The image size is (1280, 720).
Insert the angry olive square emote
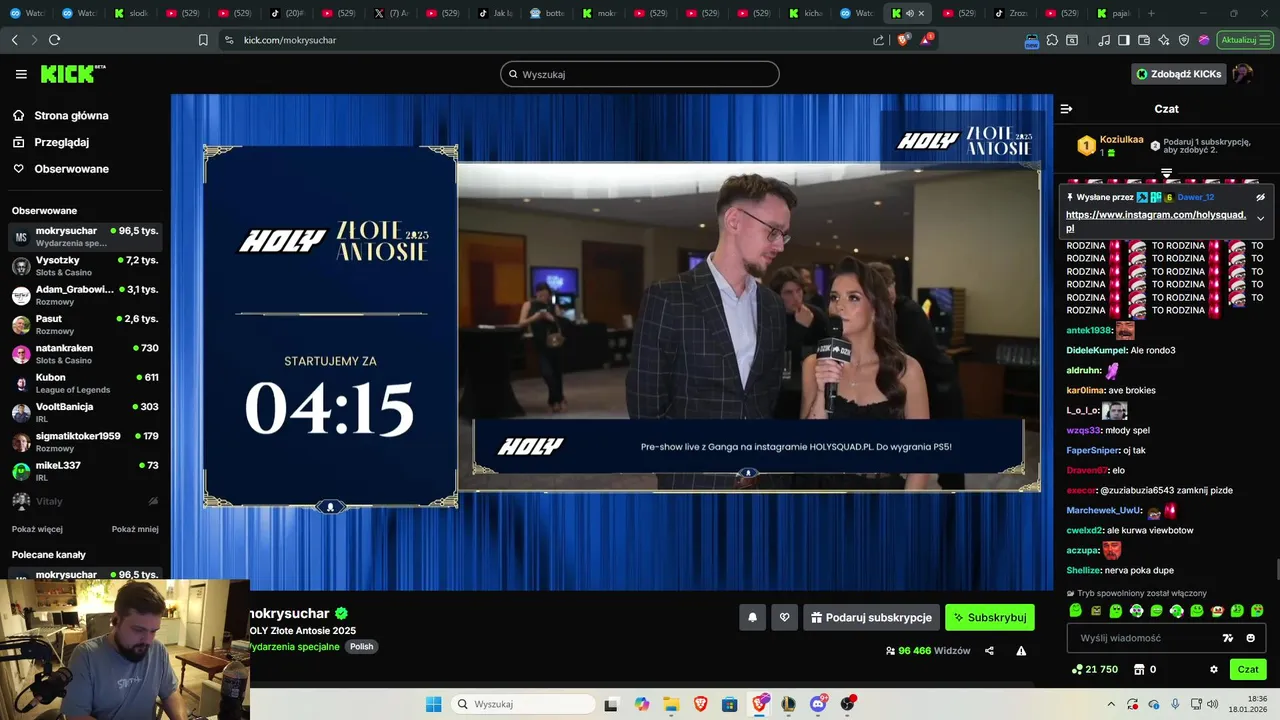coord(1096,611)
